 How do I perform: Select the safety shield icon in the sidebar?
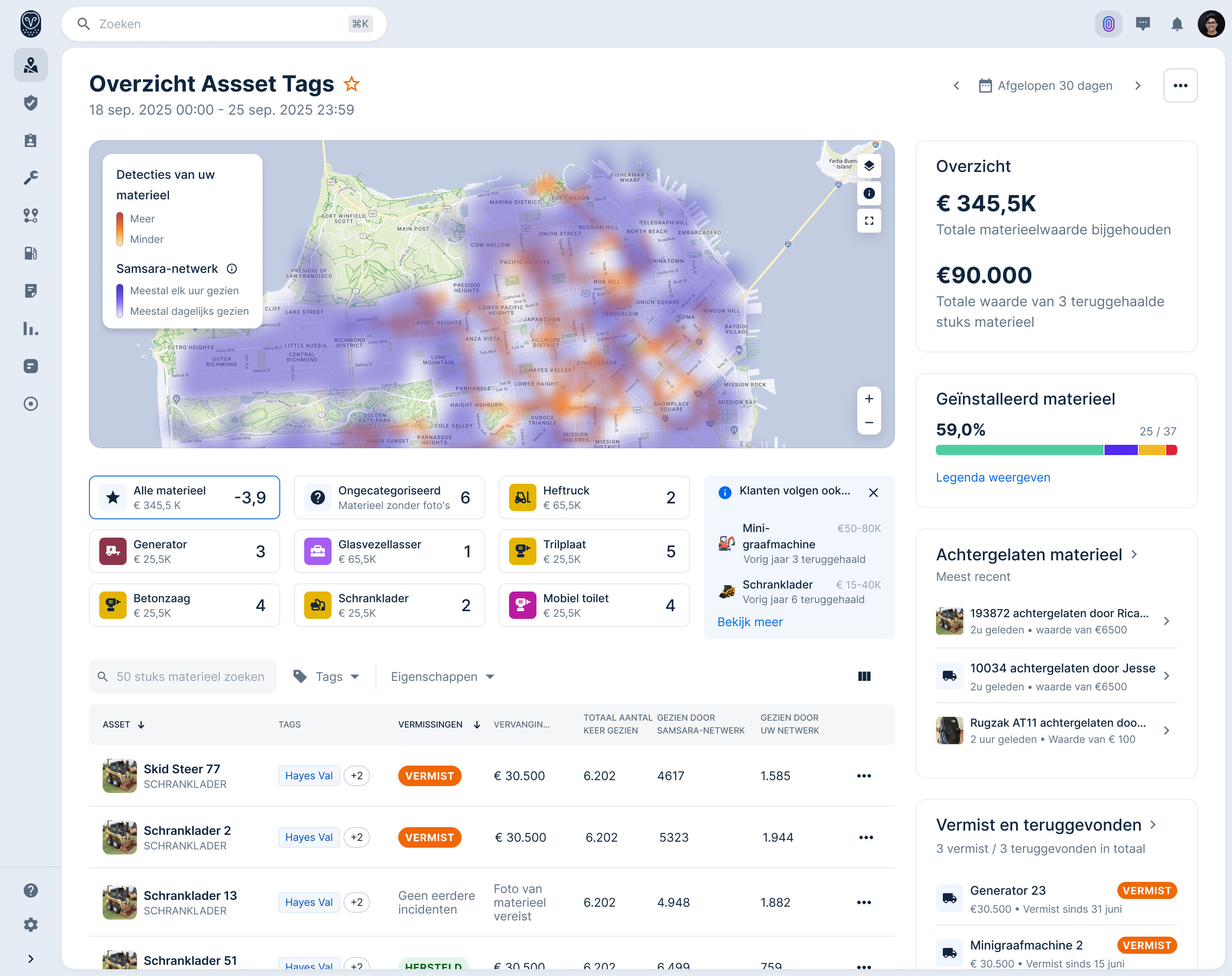point(30,103)
